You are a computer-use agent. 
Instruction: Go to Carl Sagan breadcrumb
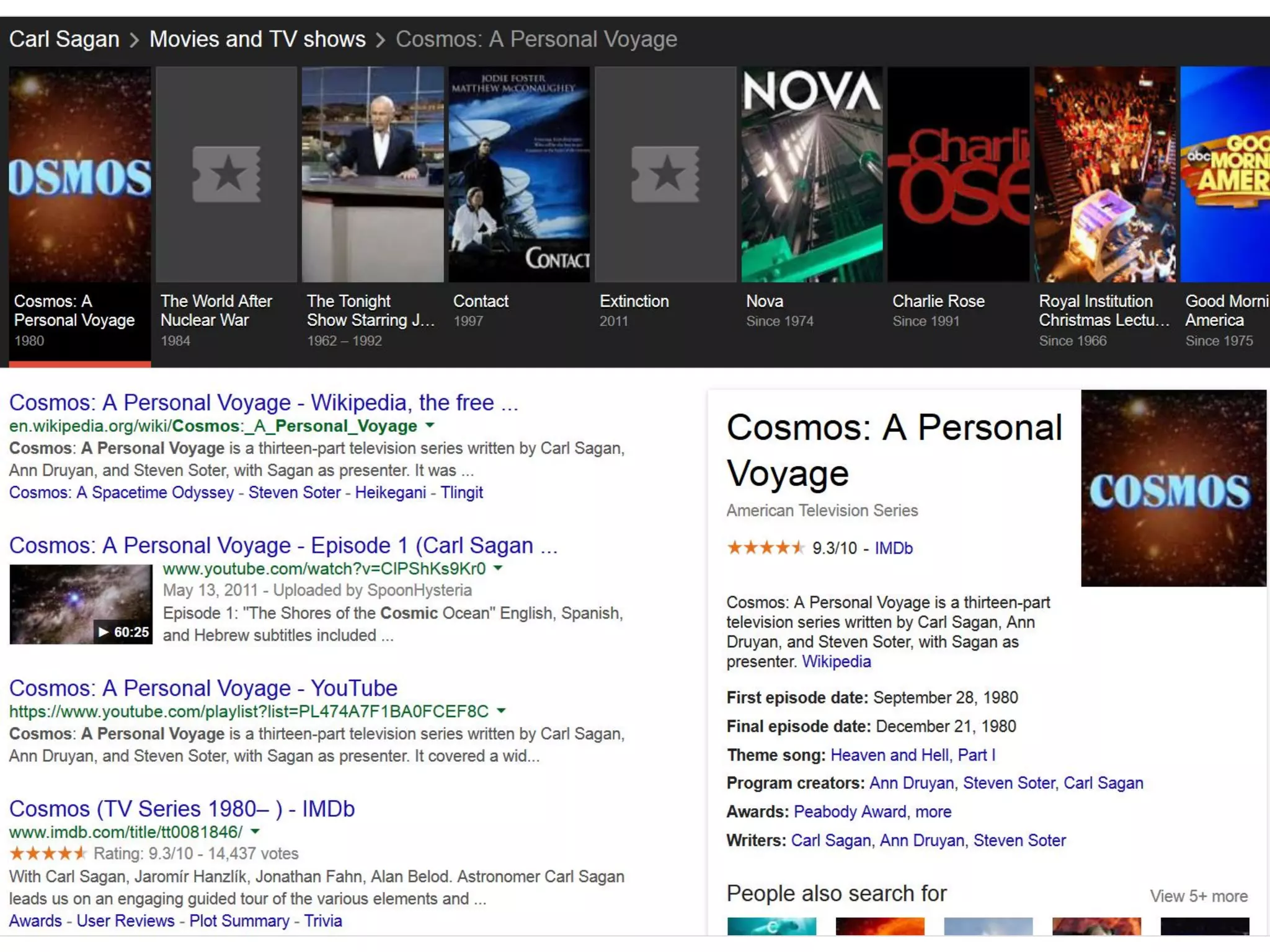(x=64, y=39)
